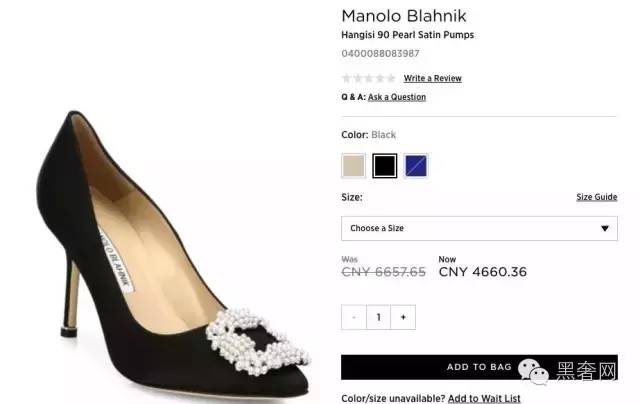Image resolution: width=640 pixels, height=404 pixels.
Task: Click the quantity input field
Action: [x=378, y=317]
